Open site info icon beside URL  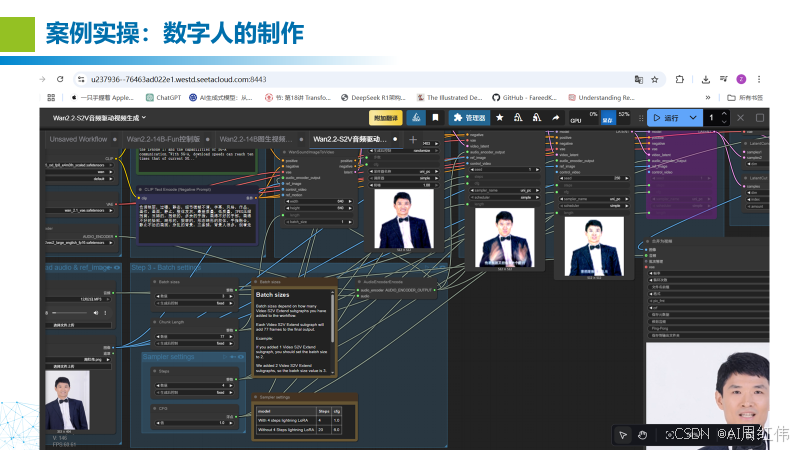(x=81, y=79)
